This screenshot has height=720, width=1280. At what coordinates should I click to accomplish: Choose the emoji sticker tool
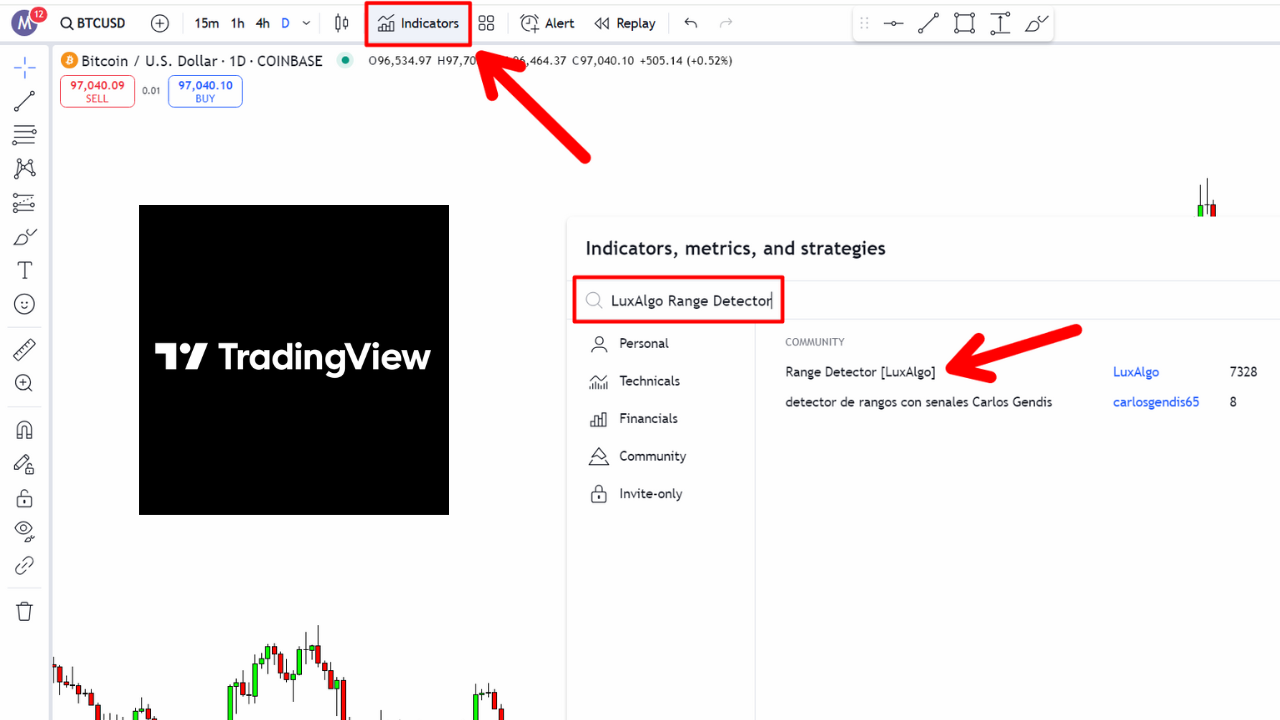pyautogui.click(x=24, y=304)
